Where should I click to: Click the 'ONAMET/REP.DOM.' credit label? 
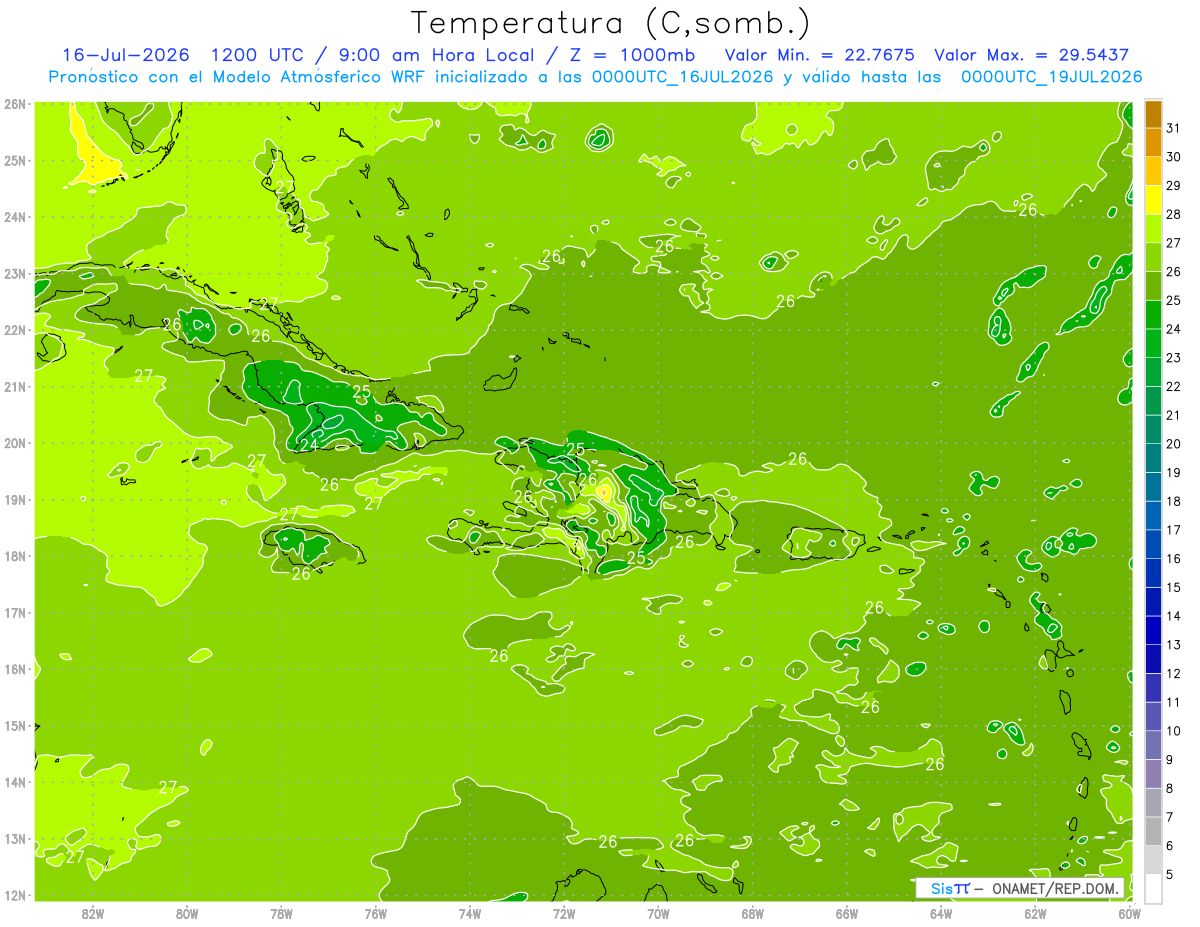click(x=1054, y=888)
